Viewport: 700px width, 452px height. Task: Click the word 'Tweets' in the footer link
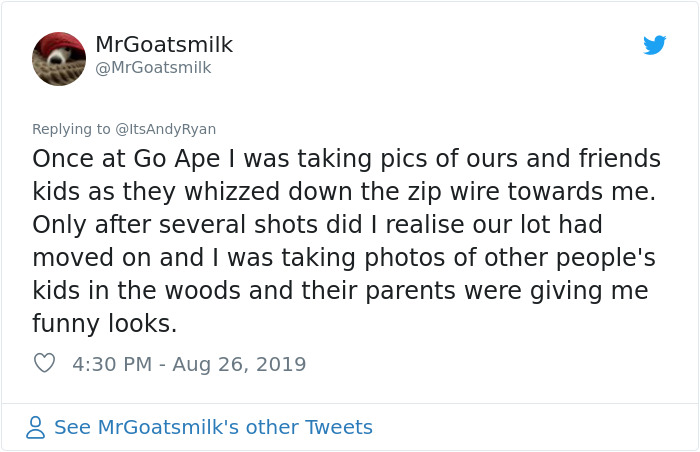click(339, 428)
